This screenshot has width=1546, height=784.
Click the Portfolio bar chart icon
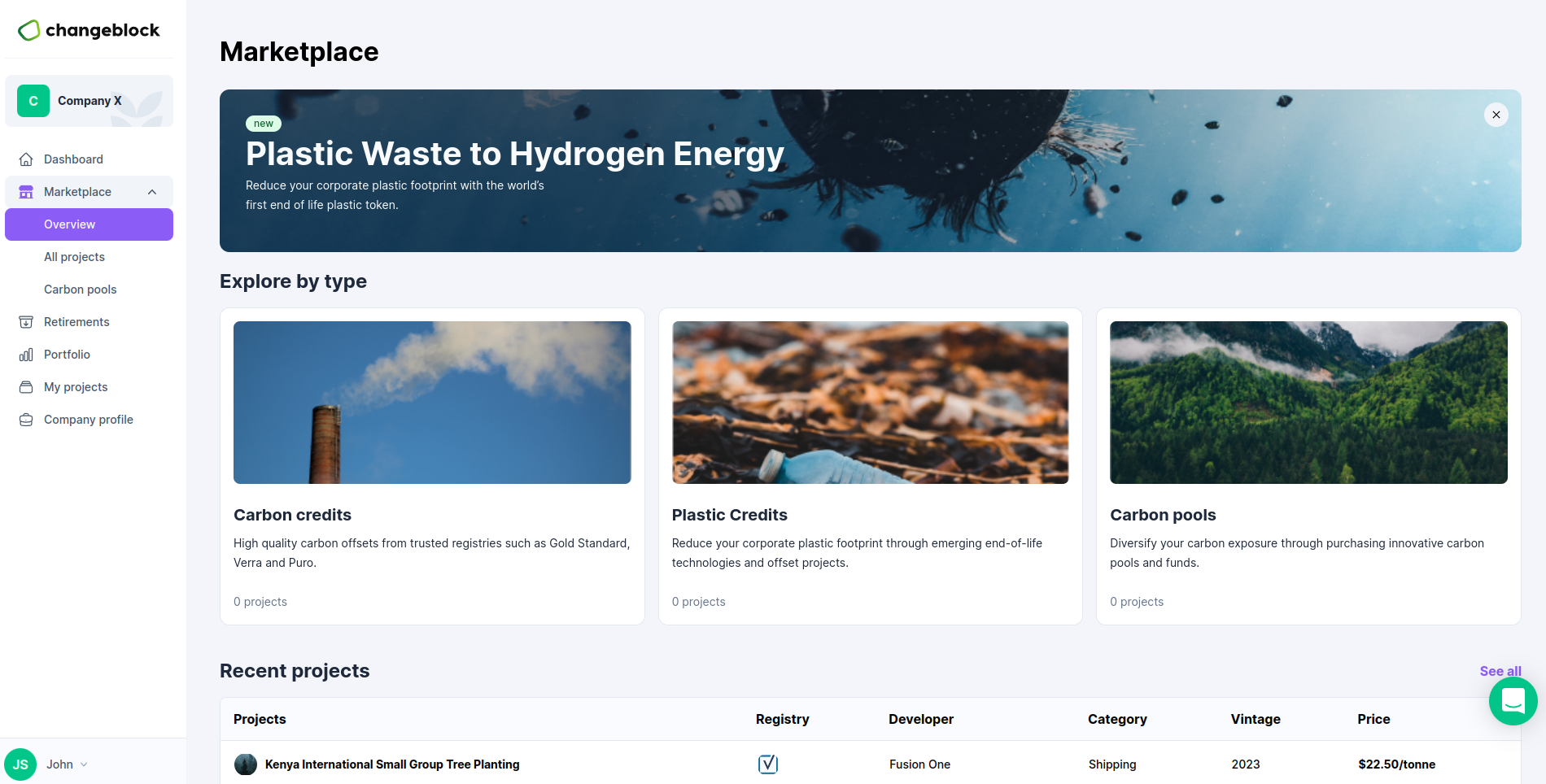coord(26,355)
